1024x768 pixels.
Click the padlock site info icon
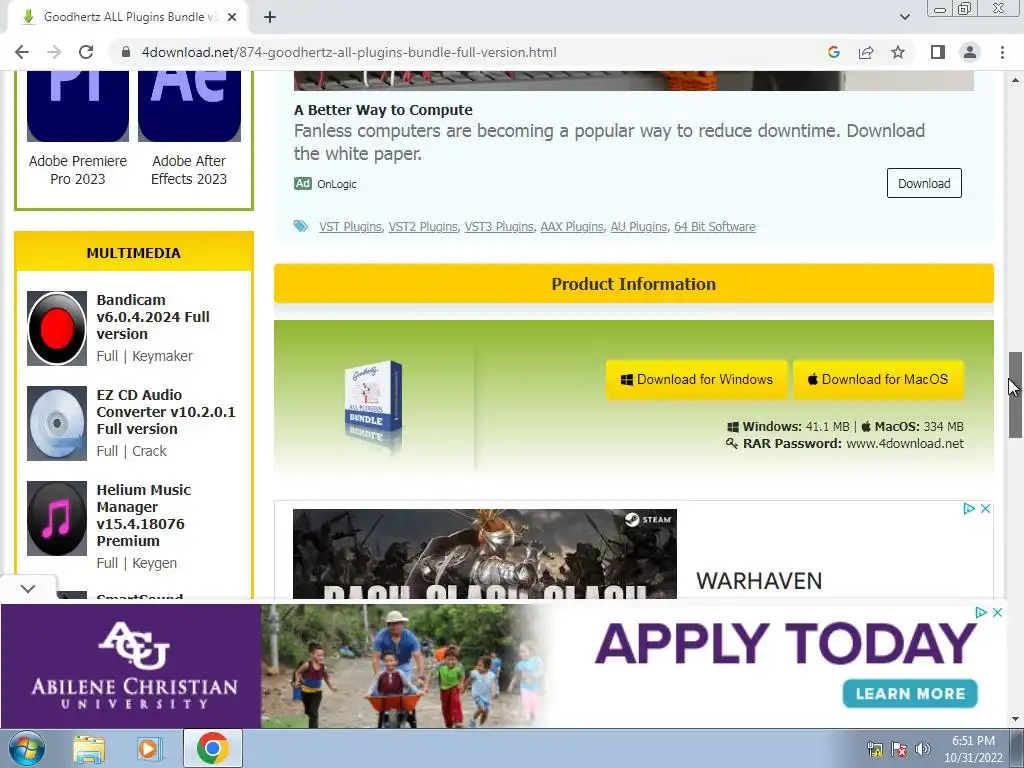(x=127, y=52)
